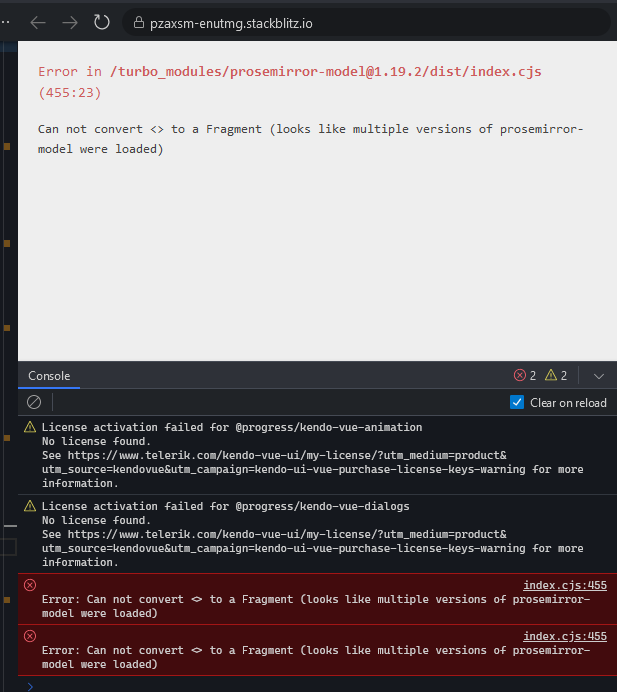Image resolution: width=617 pixels, height=692 pixels.
Task: Collapse the console panel with chevron
Action: pos(599,376)
